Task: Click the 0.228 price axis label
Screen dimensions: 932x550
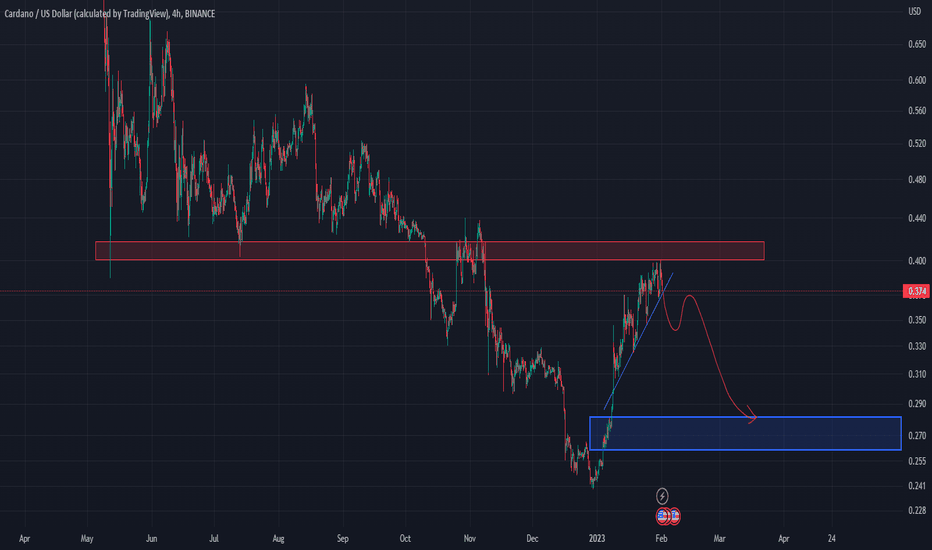Action: (917, 510)
